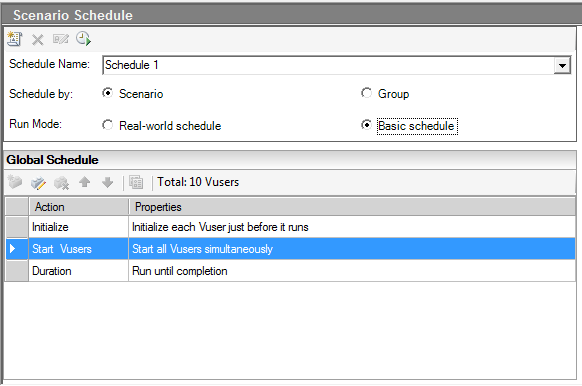Click the disabled table icon beside Total Vusers

(136, 182)
